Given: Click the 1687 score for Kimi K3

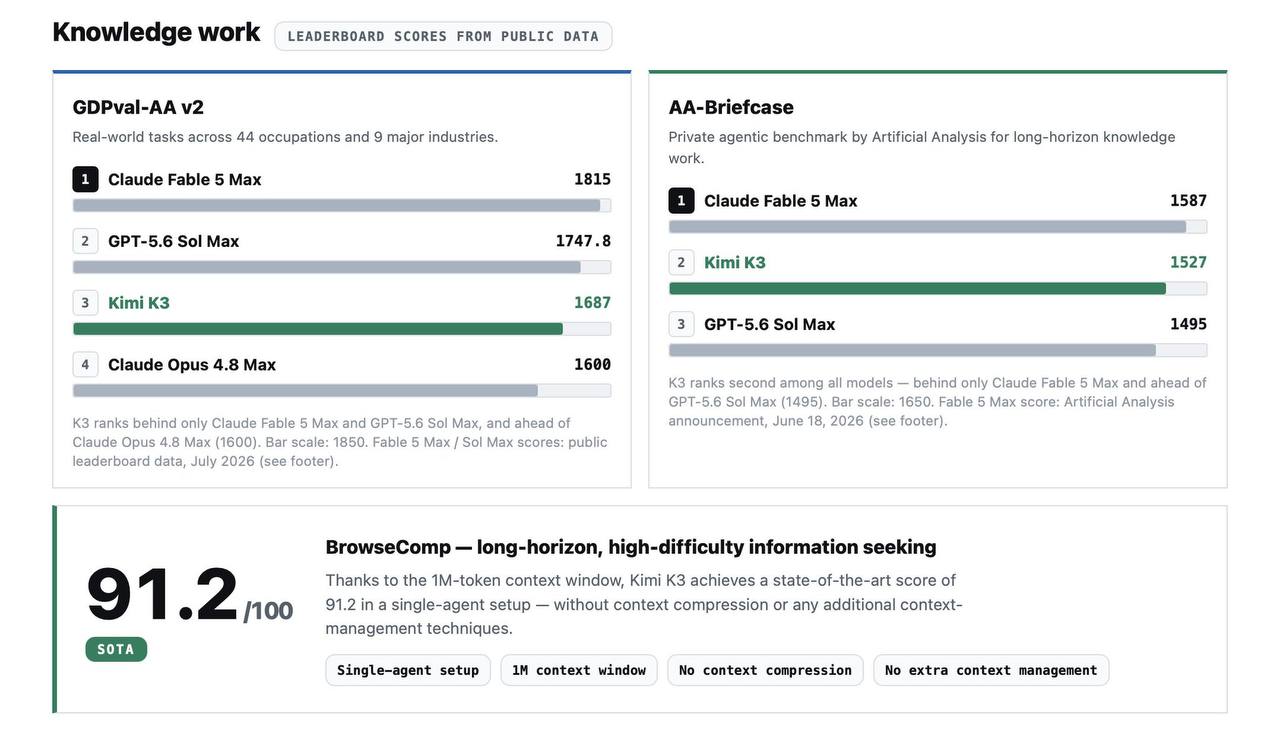Looking at the screenshot, I should (592, 303).
